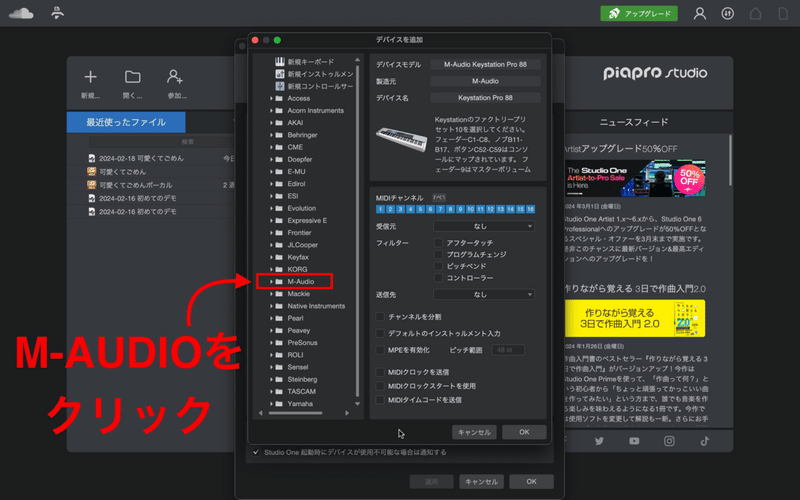Enable the プログラムチェンジ filter checkbox
Screen dimensions: 800x500
point(438,254)
